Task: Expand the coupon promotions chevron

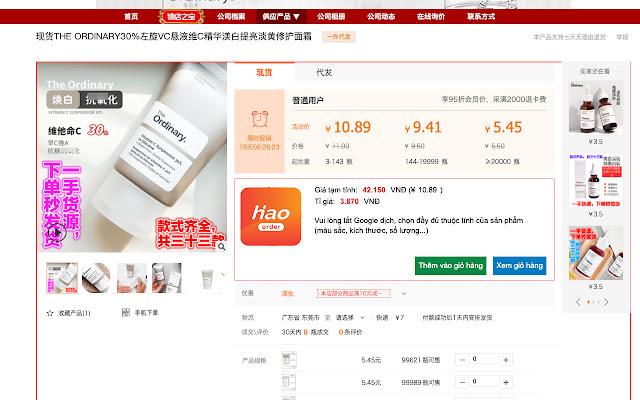Action: (404, 293)
